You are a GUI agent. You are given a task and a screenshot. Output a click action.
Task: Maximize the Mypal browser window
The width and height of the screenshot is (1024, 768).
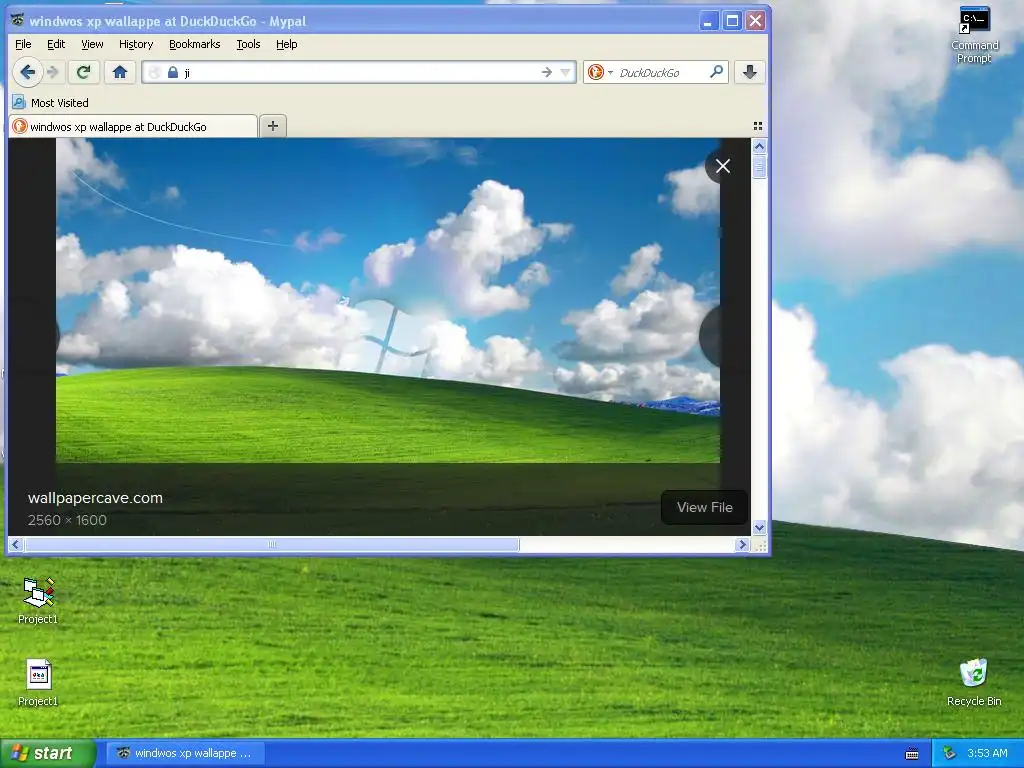click(x=732, y=21)
